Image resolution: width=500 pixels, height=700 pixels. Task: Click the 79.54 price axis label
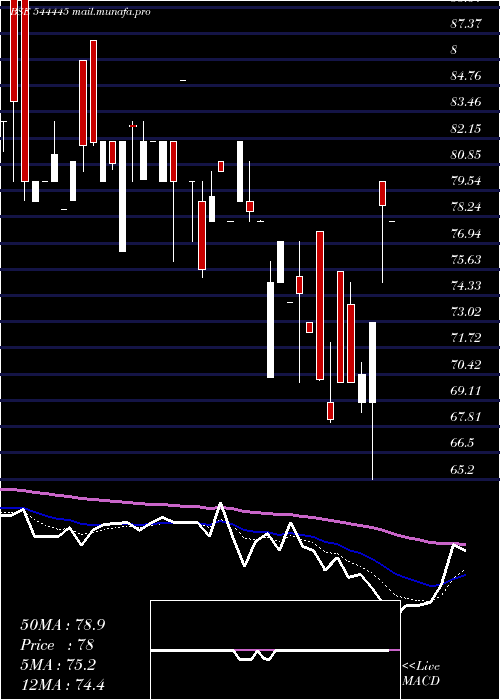466,181
